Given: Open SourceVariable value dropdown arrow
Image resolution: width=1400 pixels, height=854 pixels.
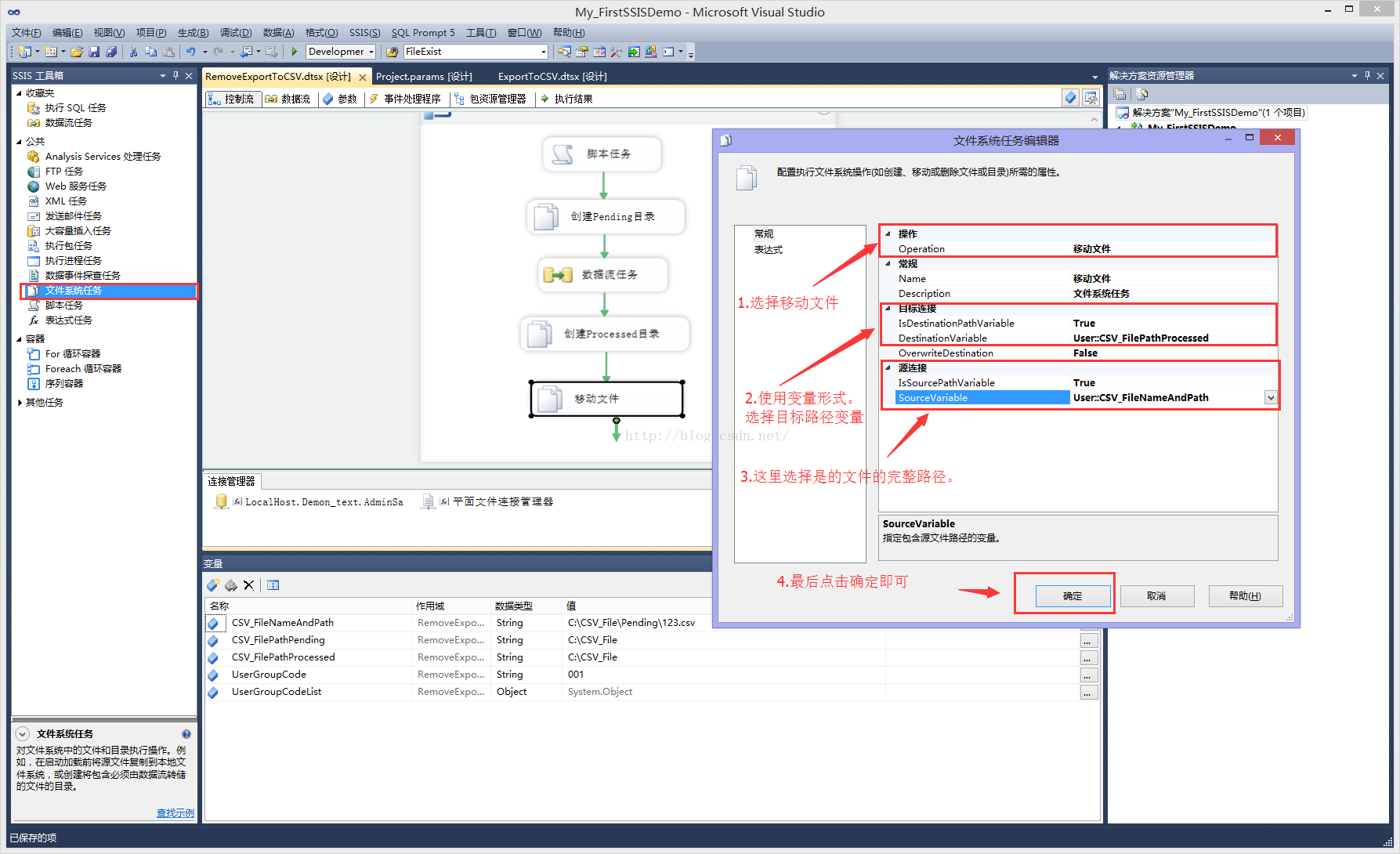Looking at the screenshot, I should coord(1271,398).
